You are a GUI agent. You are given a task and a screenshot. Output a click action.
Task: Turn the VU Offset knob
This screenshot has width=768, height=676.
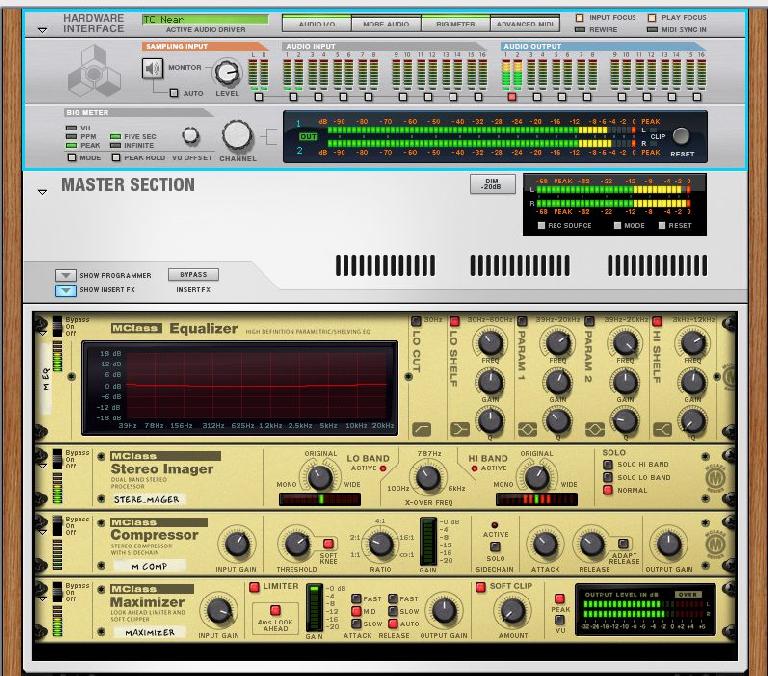pos(191,135)
